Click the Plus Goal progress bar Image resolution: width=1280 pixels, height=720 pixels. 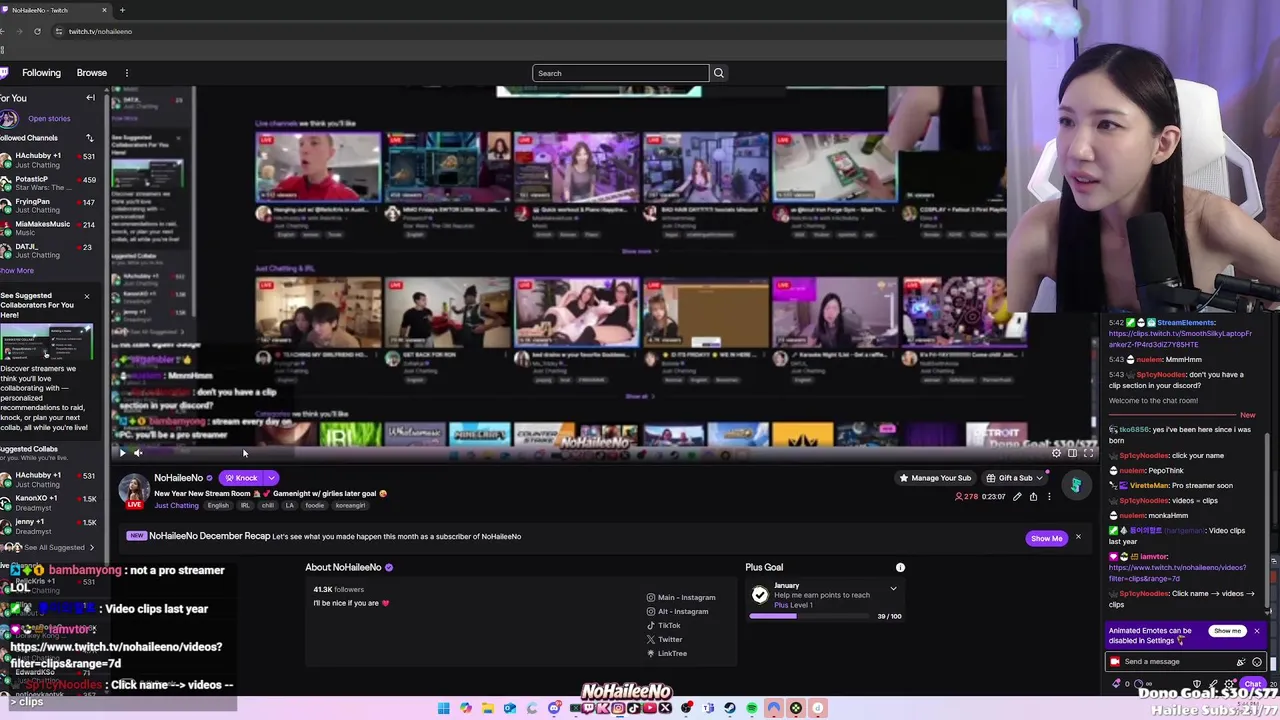coord(810,616)
